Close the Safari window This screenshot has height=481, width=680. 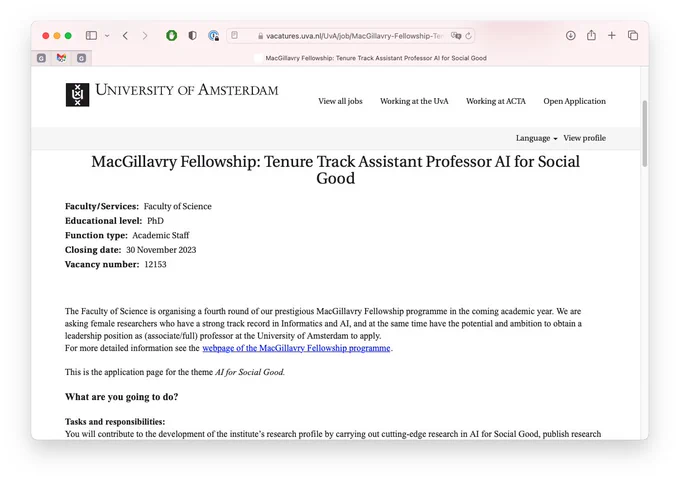pos(46,36)
